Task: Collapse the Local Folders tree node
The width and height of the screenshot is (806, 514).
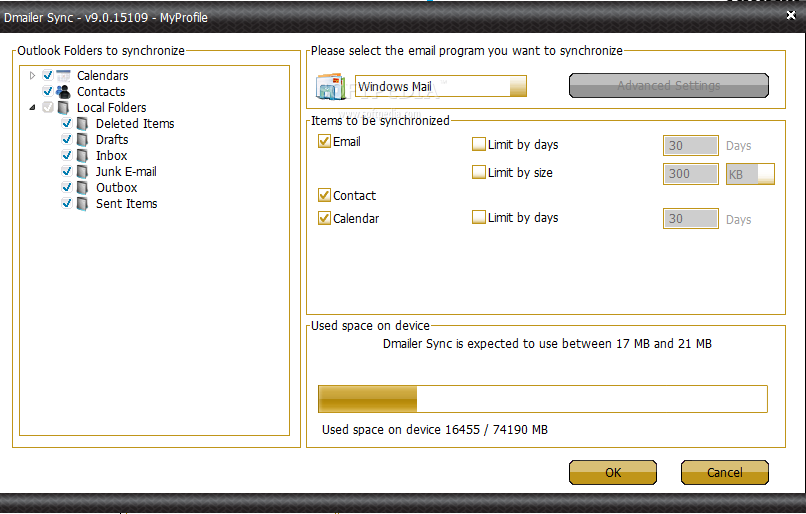Action: tap(32, 107)
